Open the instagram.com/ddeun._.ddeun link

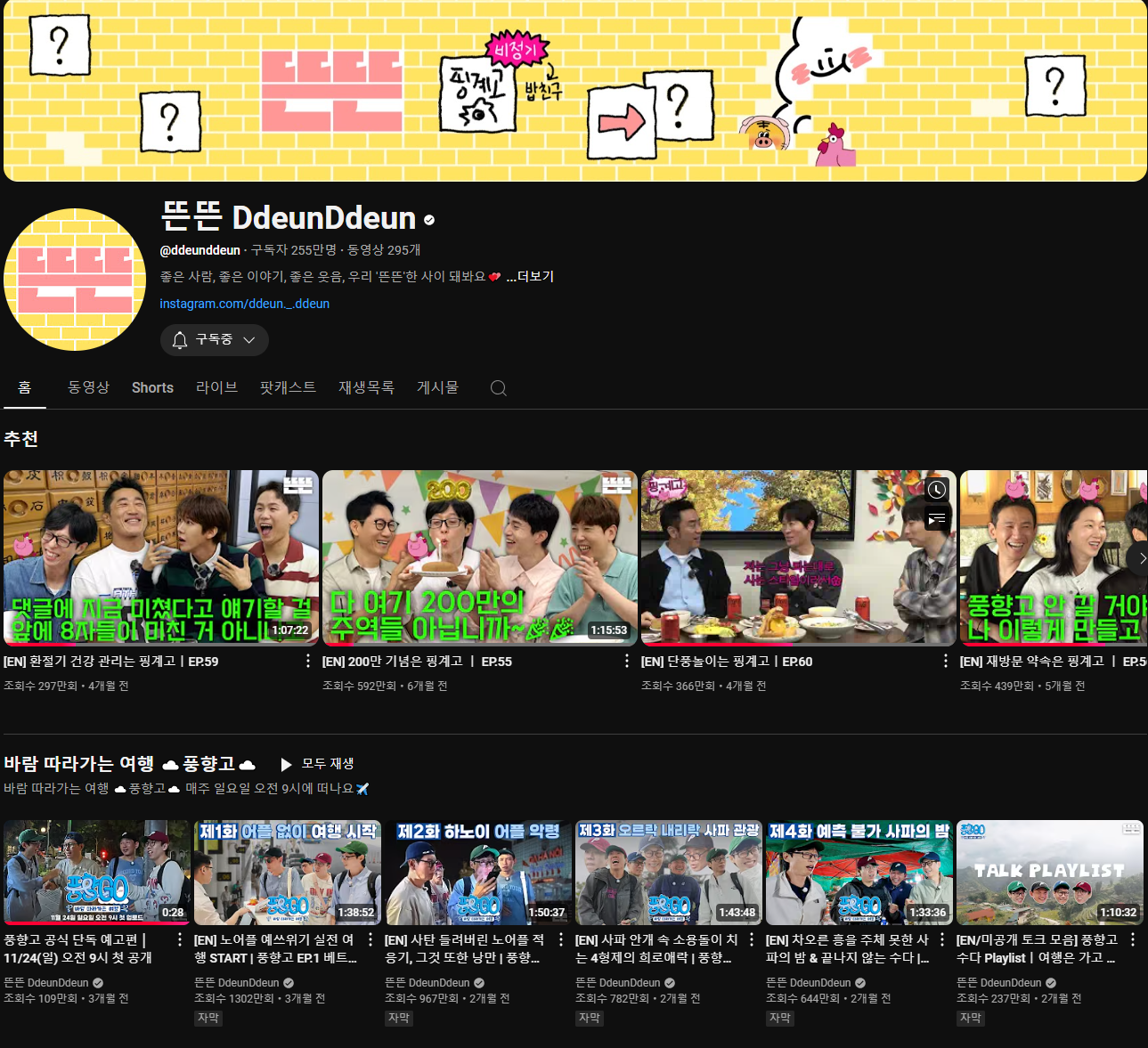pos(244,304)
